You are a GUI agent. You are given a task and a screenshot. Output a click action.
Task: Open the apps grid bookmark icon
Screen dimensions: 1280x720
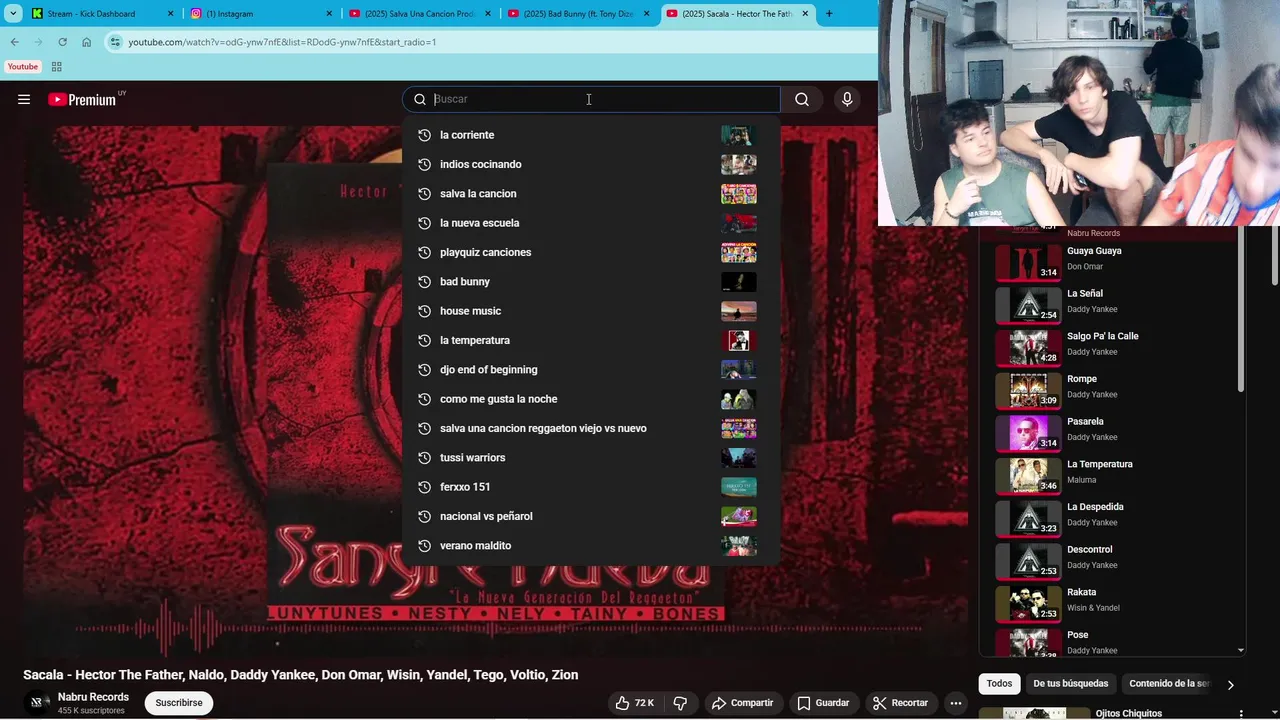click(x=56, y=67)
